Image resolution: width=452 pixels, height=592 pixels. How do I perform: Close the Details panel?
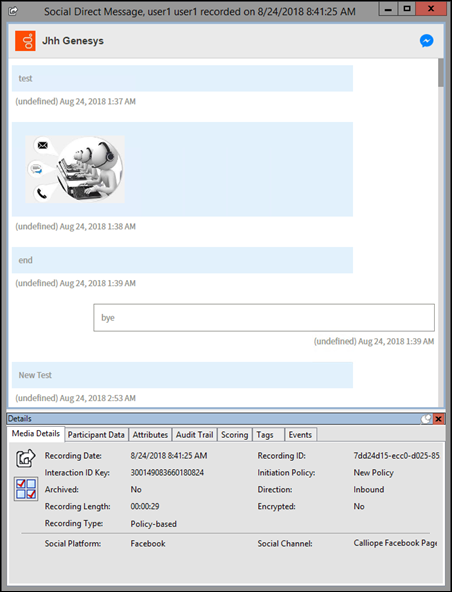click(x=438, y=419)
